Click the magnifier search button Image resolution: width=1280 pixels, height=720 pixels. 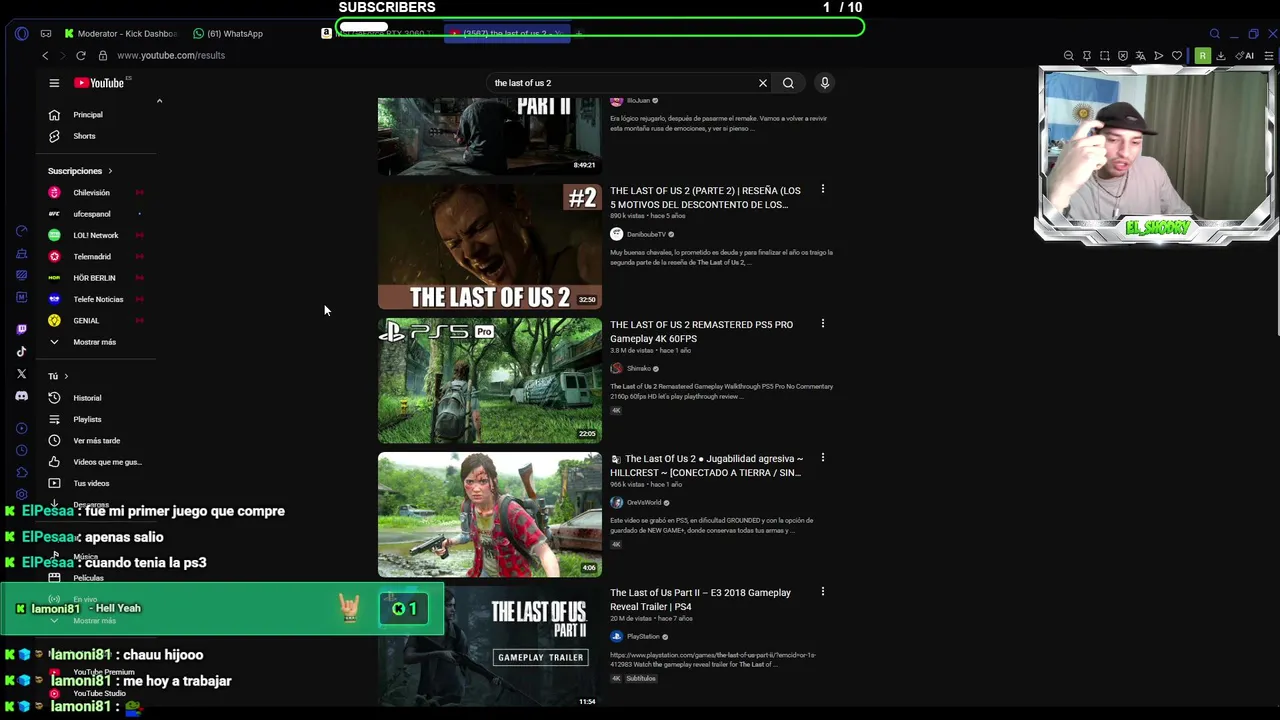point(788,83)
